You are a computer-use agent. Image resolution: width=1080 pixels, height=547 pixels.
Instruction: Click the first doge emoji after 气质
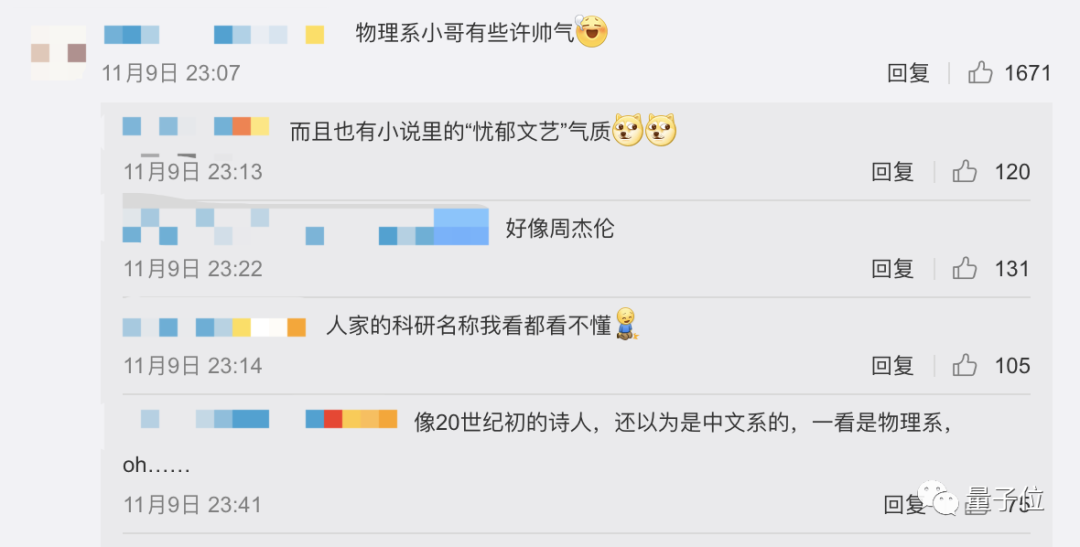(628, 130)
